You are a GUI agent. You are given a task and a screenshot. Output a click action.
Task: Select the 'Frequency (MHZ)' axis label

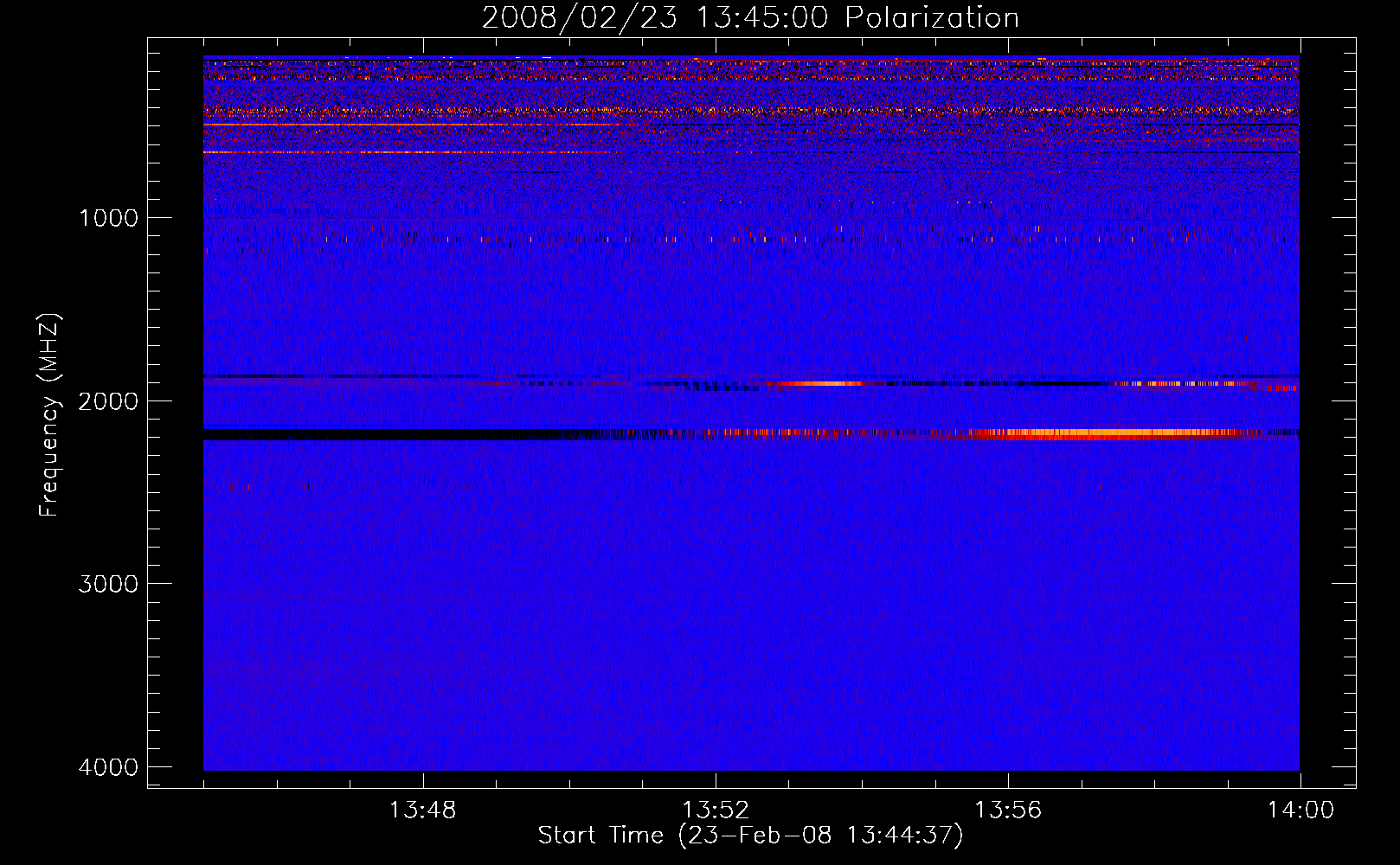pos(49,414)
